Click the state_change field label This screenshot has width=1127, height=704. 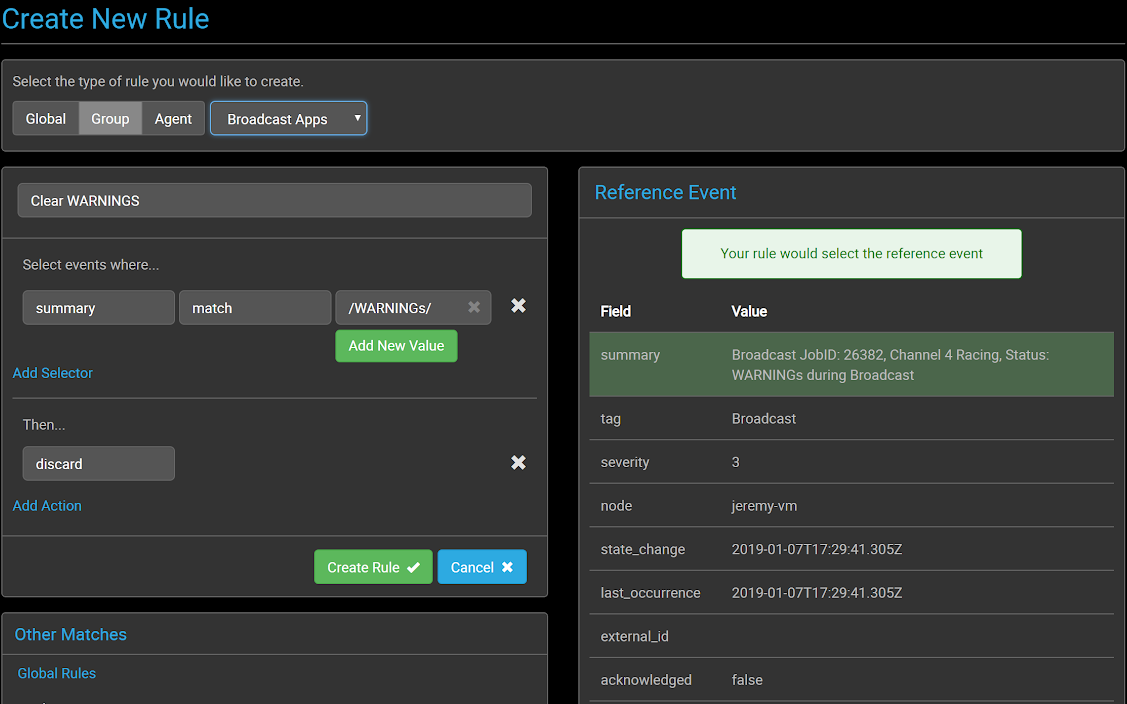coord(643,549)
